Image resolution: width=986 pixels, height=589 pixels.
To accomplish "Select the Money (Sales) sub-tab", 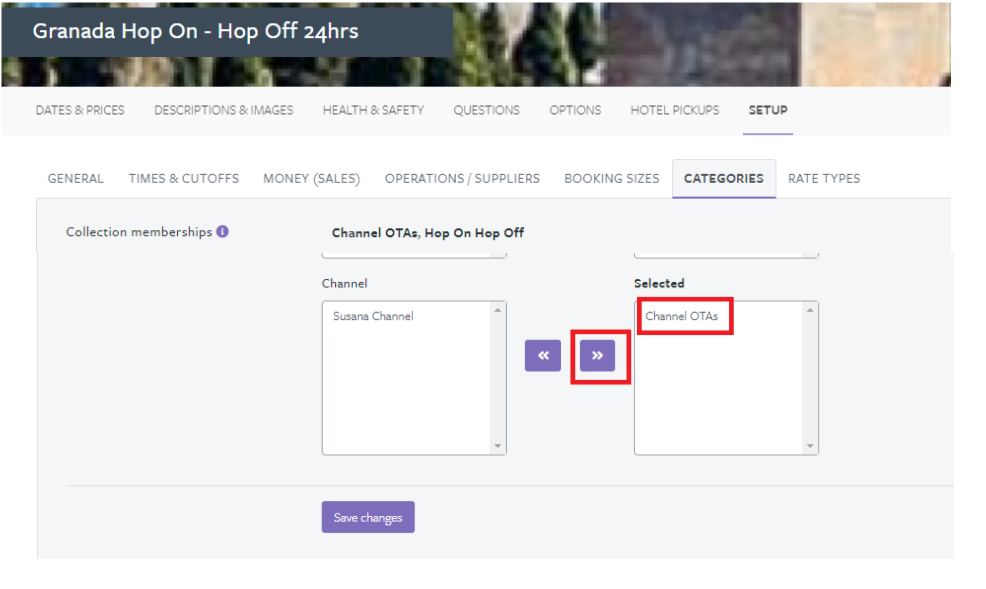I will pyautogui.click(x=311, y=179).
